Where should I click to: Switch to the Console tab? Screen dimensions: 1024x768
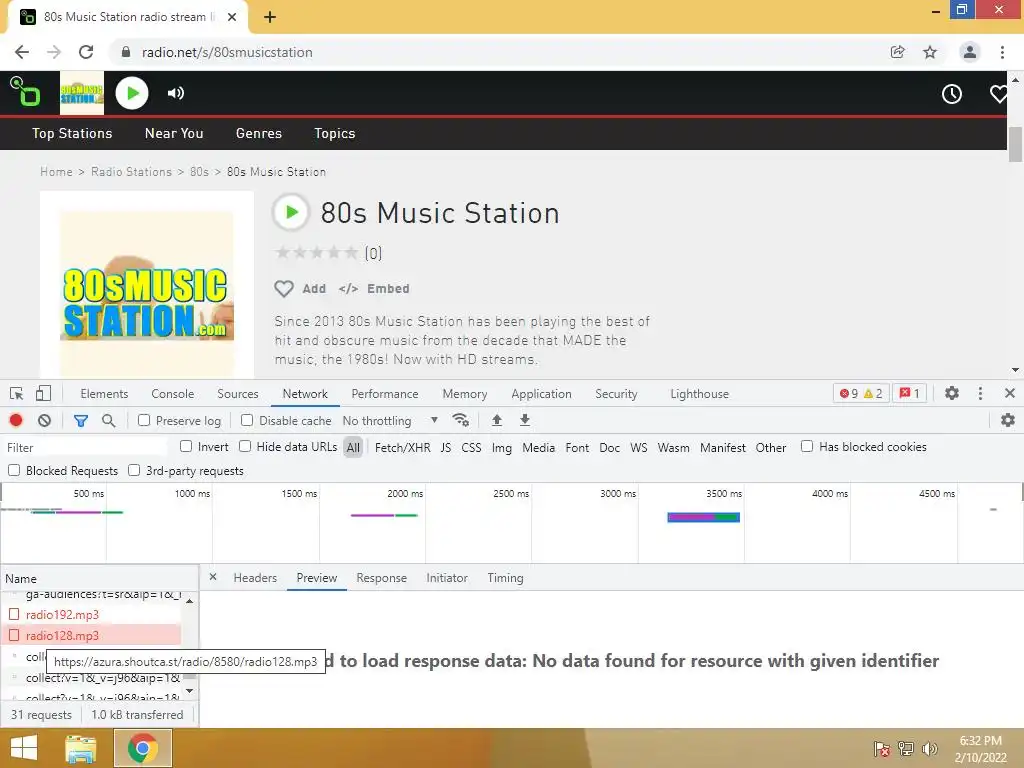point(172,394)
